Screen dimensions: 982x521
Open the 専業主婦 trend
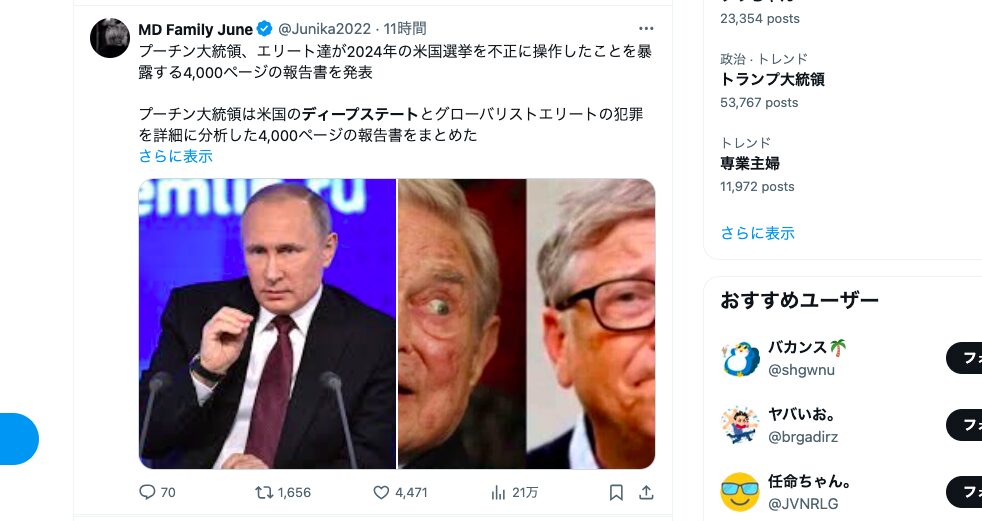tap(749, 164)
